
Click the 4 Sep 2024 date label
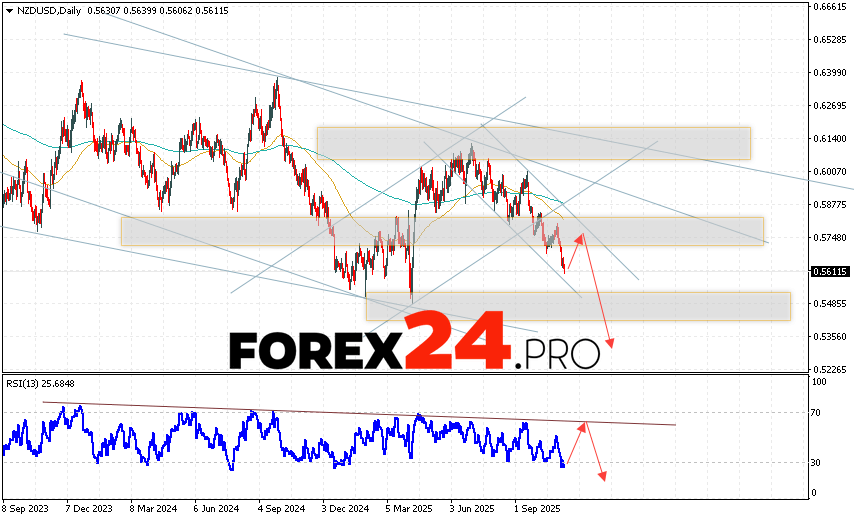pos(283,507)
